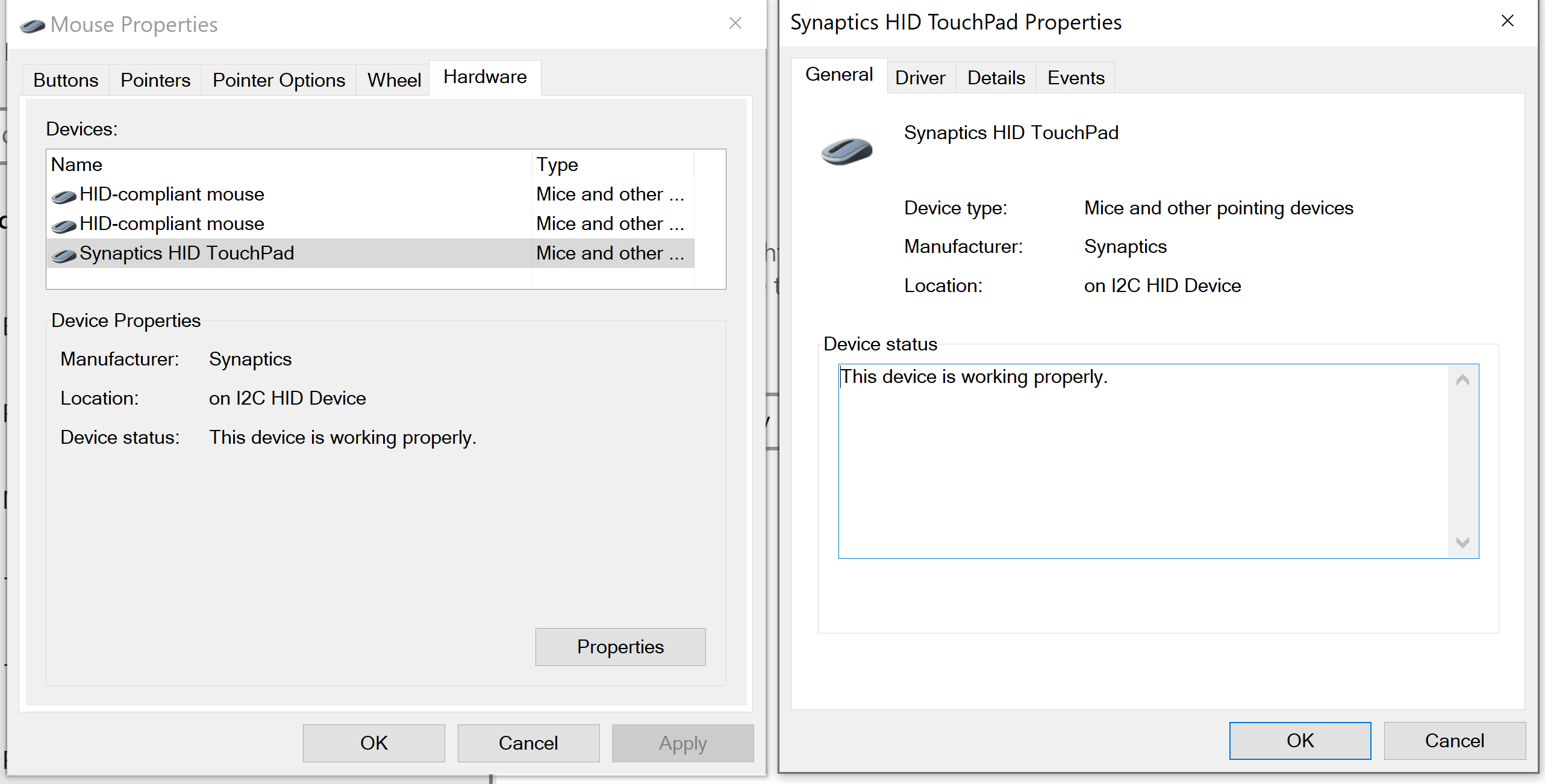Click the large touchpad icon on the General tab

[x=846, y=151]
